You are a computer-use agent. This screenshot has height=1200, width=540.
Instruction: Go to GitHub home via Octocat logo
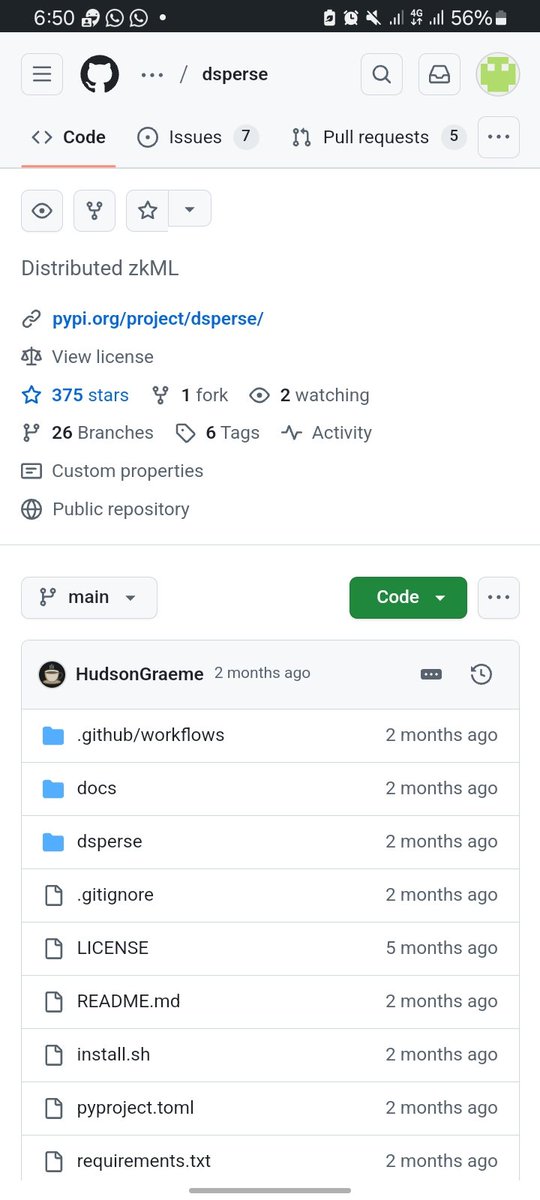pos(100,74)
